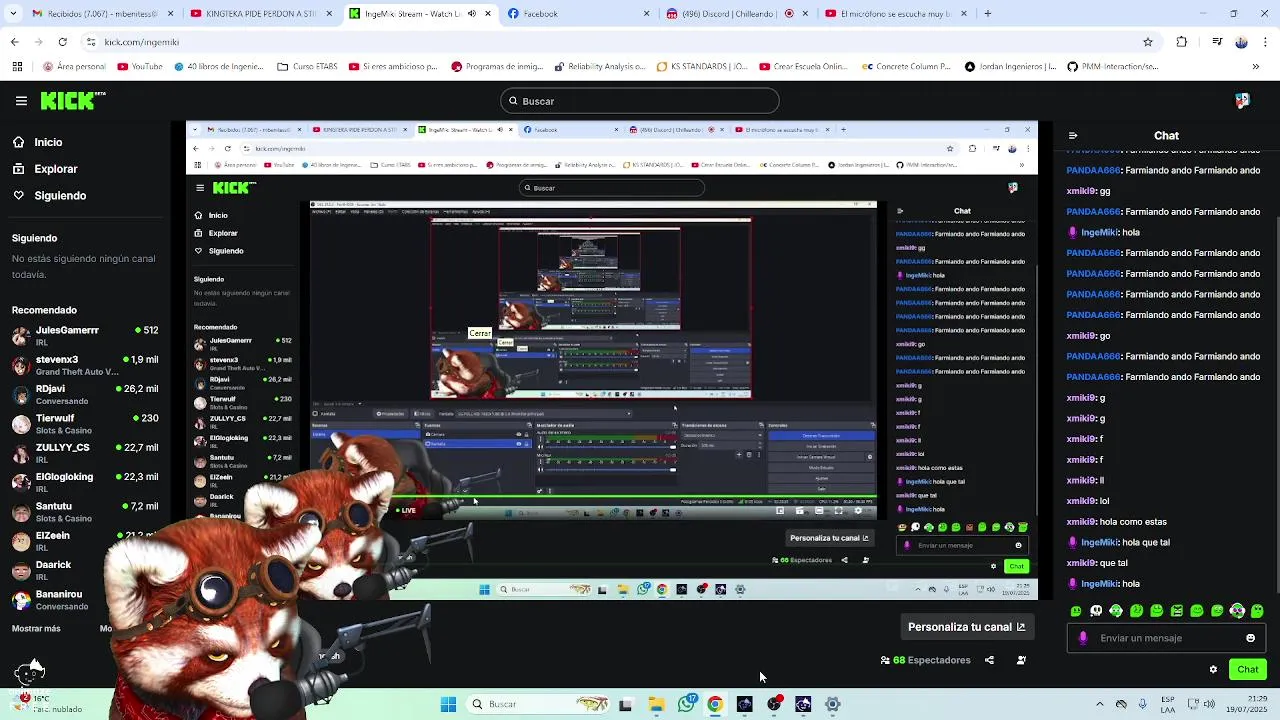Mute audio indicator on the Kick tab
Image resolution: width=1280 pixels, height=720 pixels.
tap(472, 14)
